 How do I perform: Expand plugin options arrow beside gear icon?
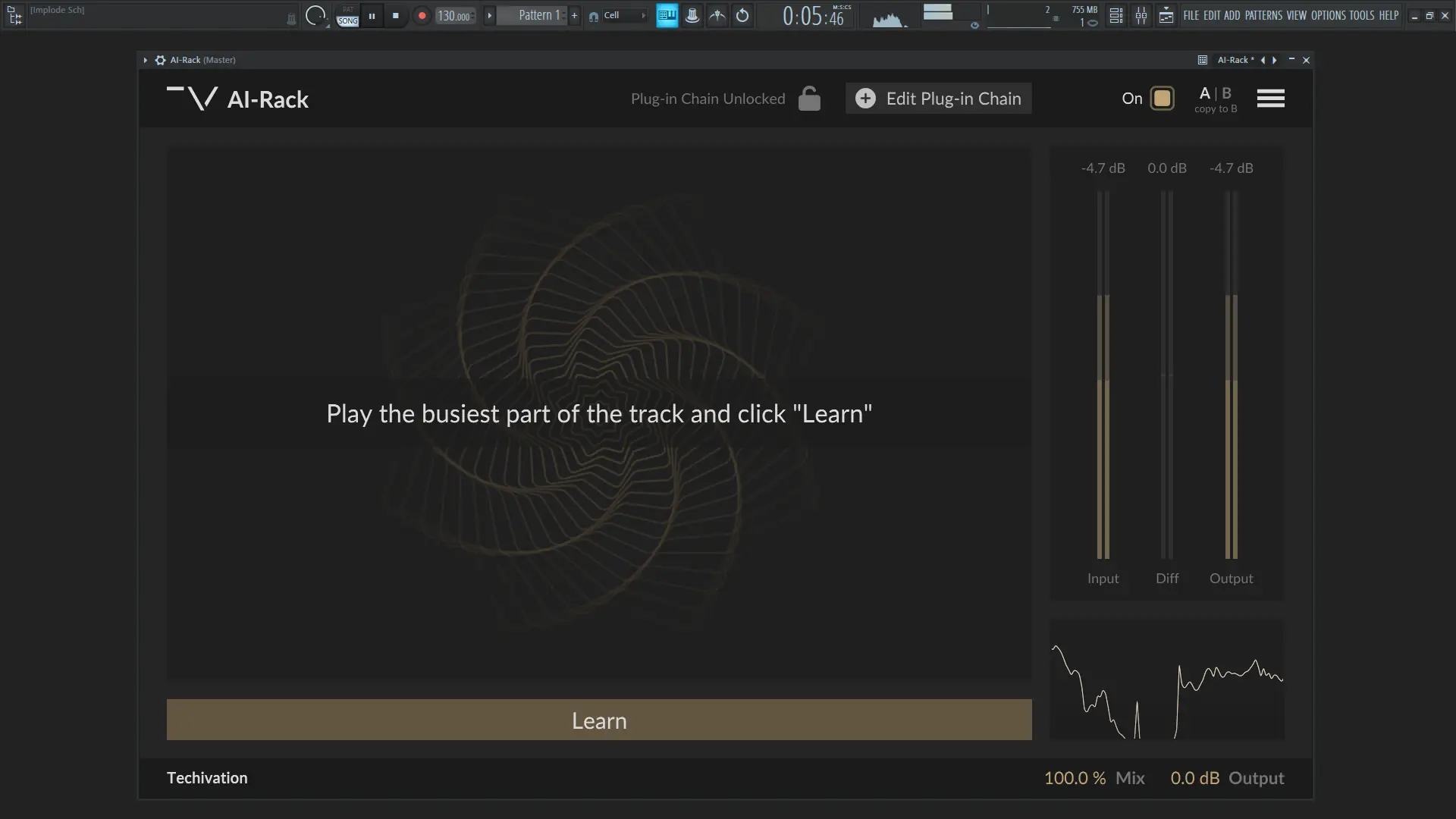(x=145, y=60)
